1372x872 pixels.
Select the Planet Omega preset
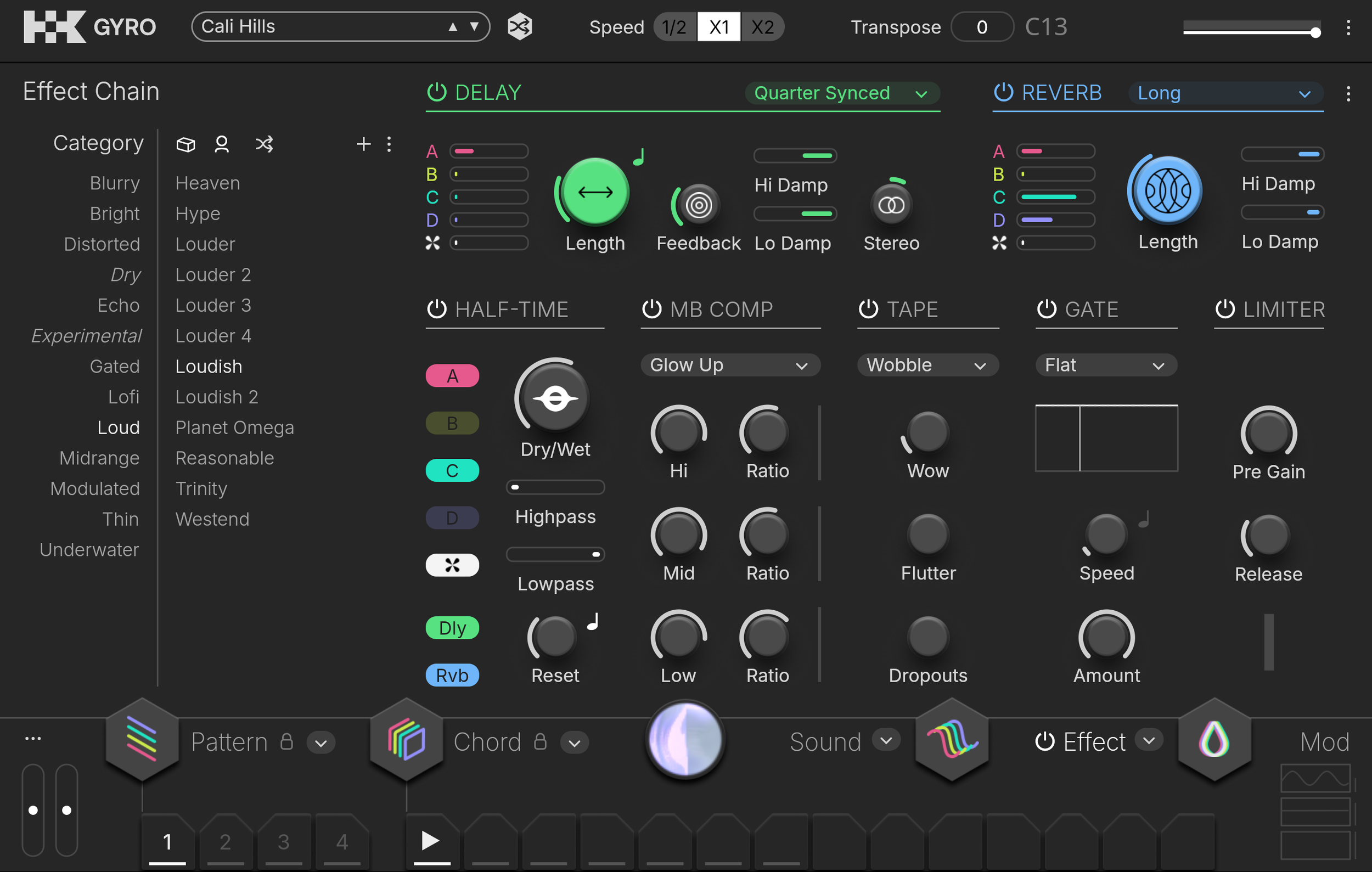tap(234, 427)
